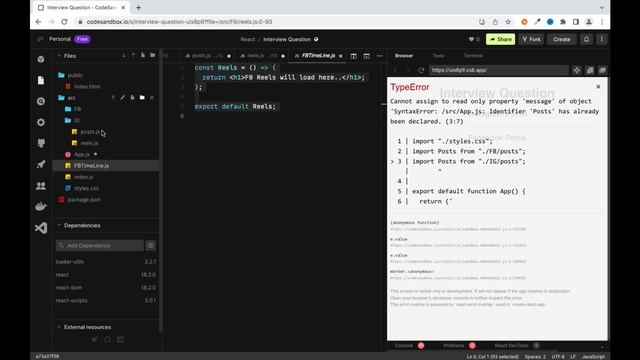Screen dimensions: 640x360
Task: Open the Docker whale icon in the sidebar
Action: click(41, 207)
